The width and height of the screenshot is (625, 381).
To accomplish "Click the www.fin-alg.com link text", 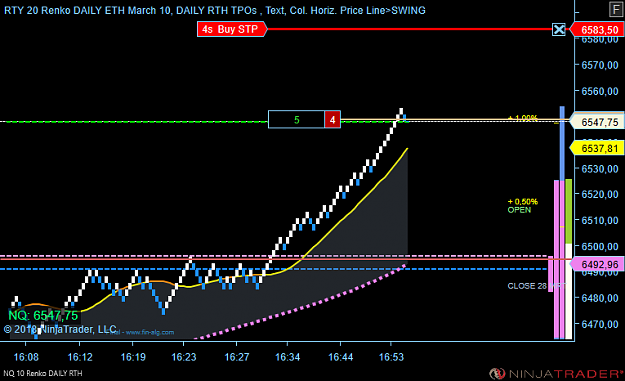I will point(150,332).
